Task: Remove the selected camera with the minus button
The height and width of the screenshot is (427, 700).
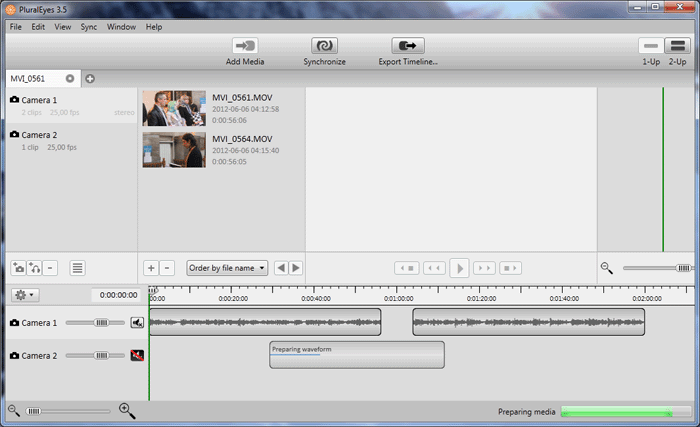Action: (x=50, y=268)
